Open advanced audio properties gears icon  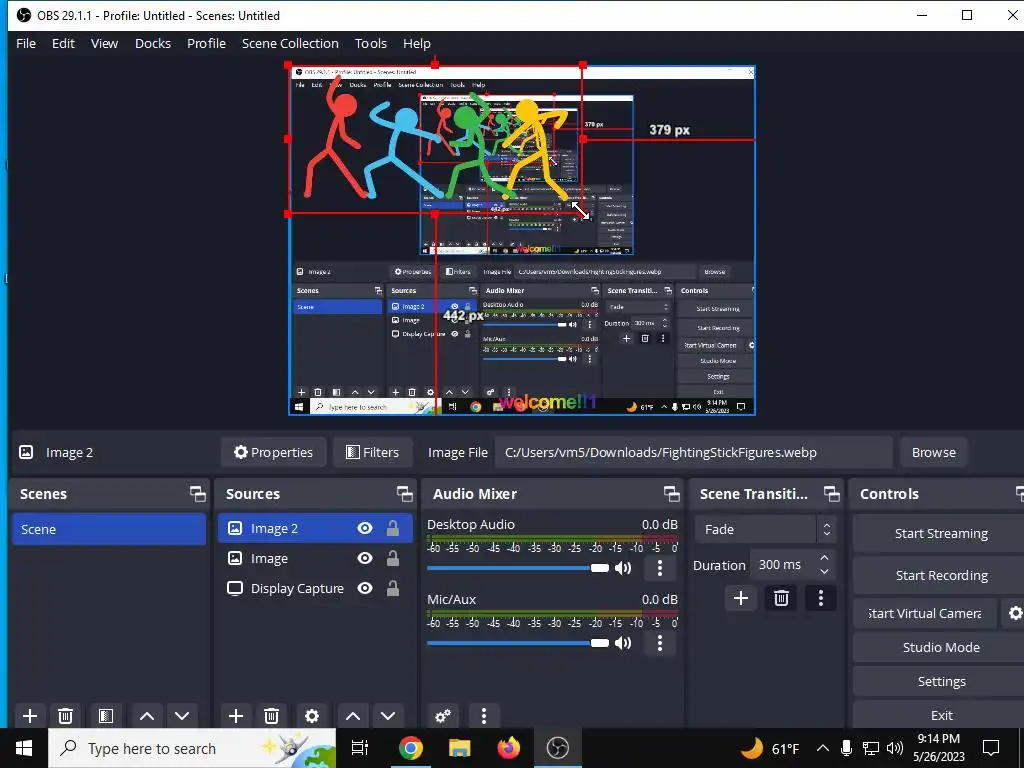click(443, 716)
